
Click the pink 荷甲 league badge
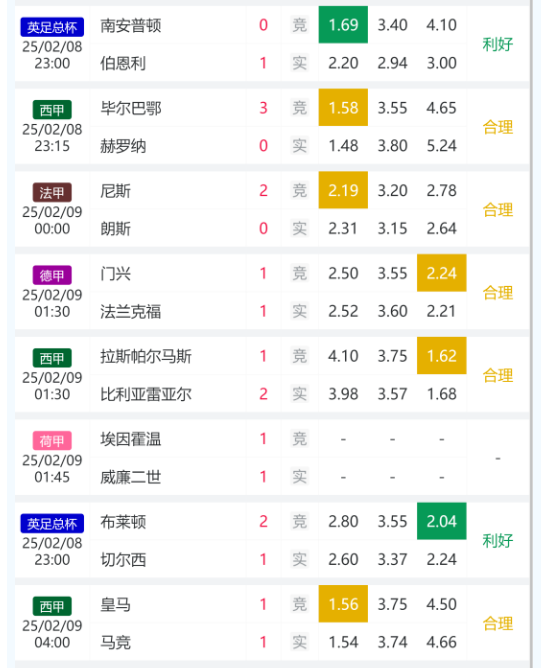(52, 441)
